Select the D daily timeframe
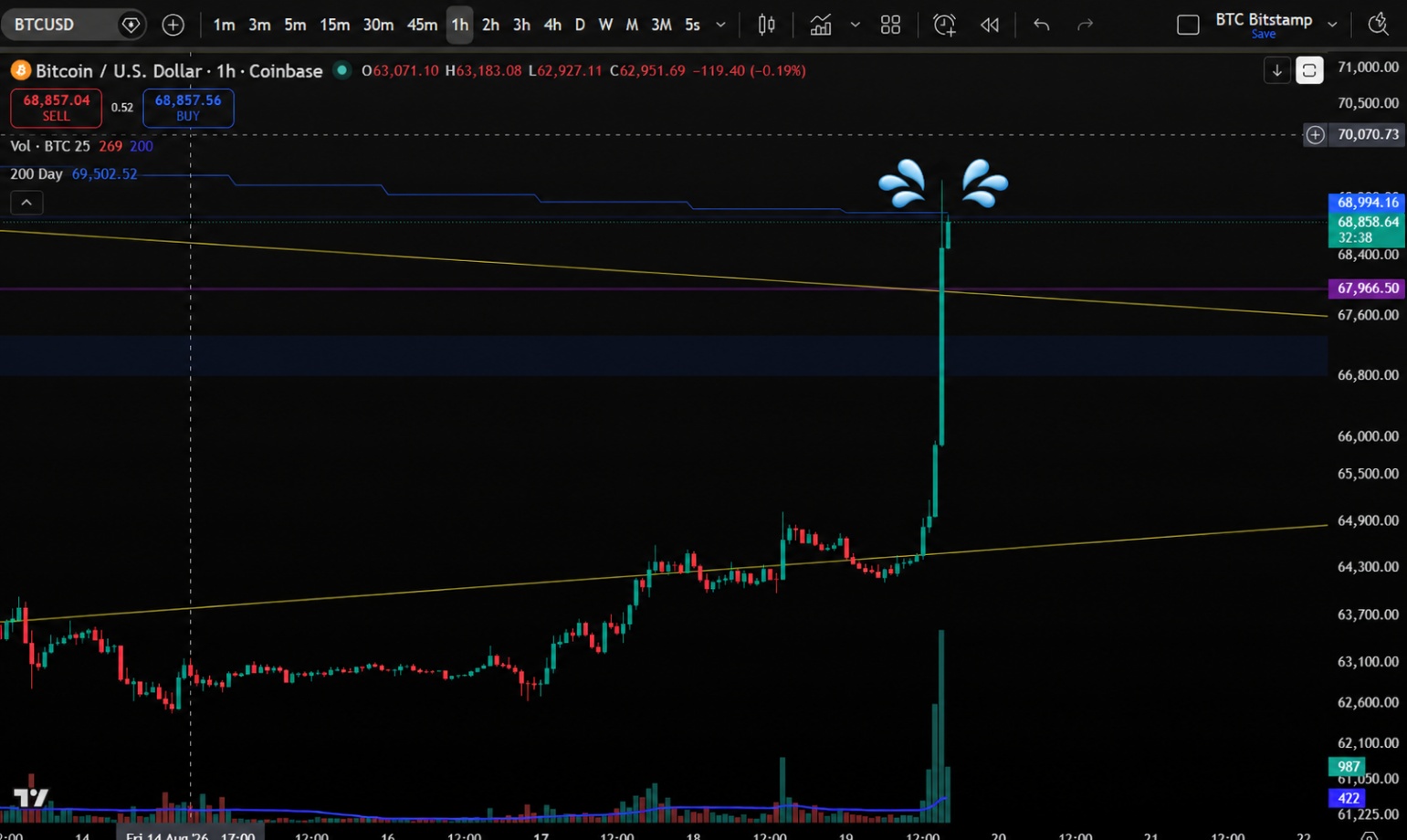Image resolution: width=1407 pixels, height=840 pixels. point(580,25)
